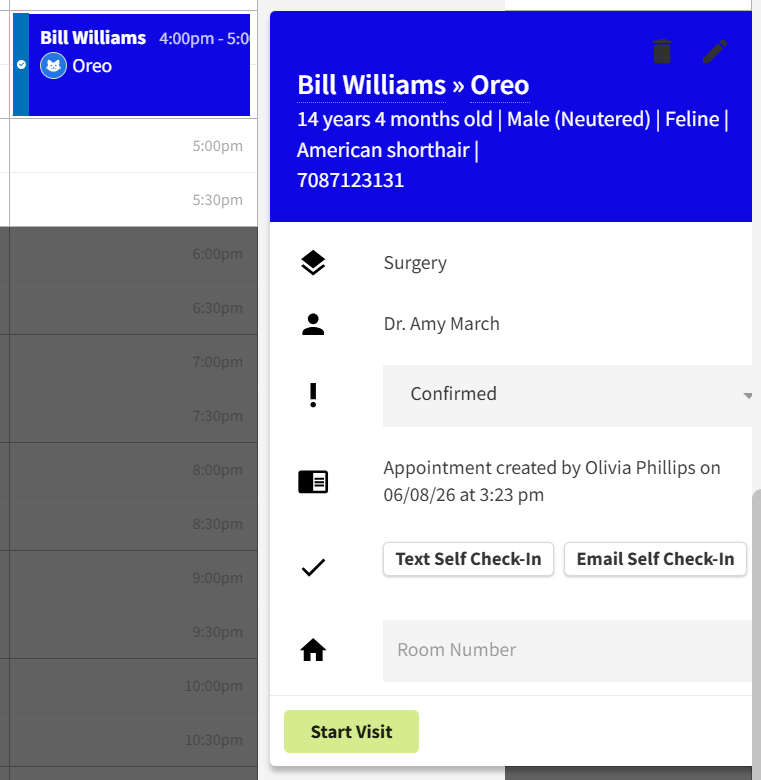Send Text Self Check-In

coord(468,559)
